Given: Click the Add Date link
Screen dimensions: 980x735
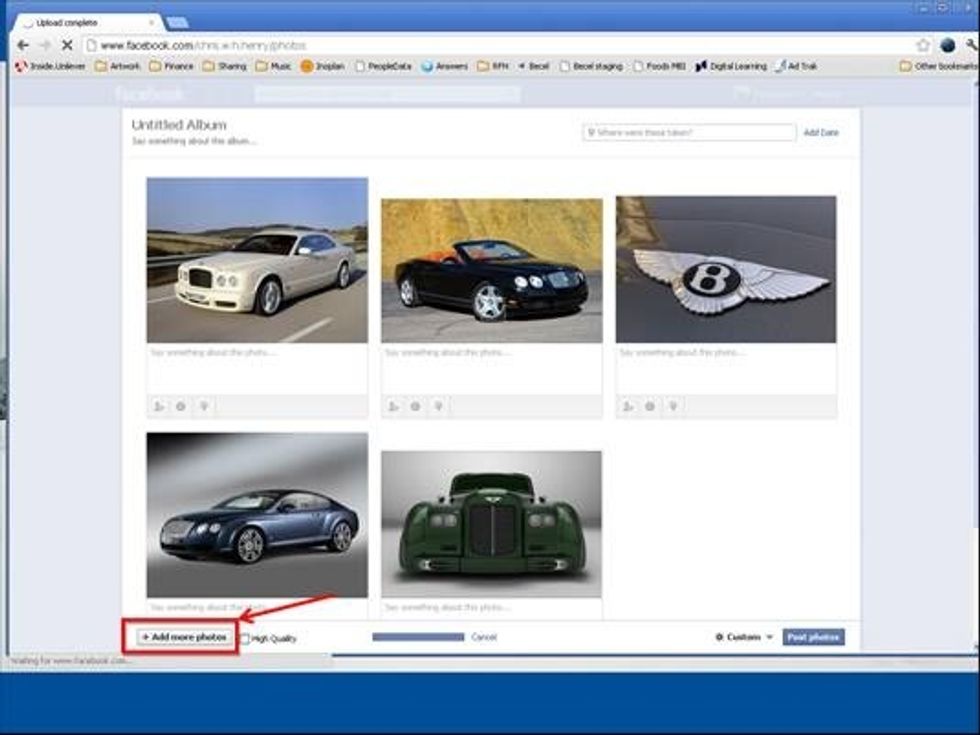Looking at the screenshot, I should pos(821,132).
